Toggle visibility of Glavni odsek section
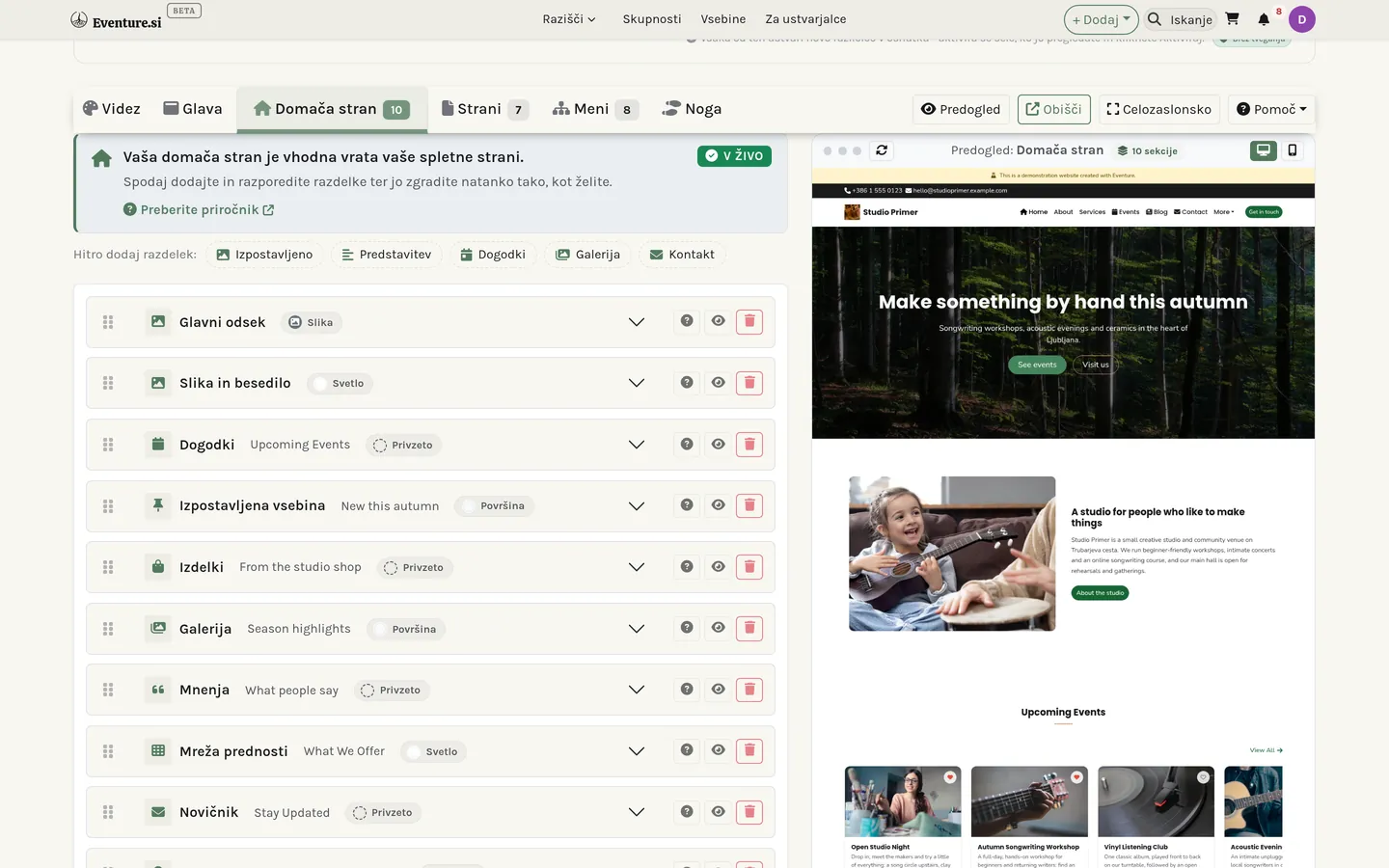 pos(719,321)
